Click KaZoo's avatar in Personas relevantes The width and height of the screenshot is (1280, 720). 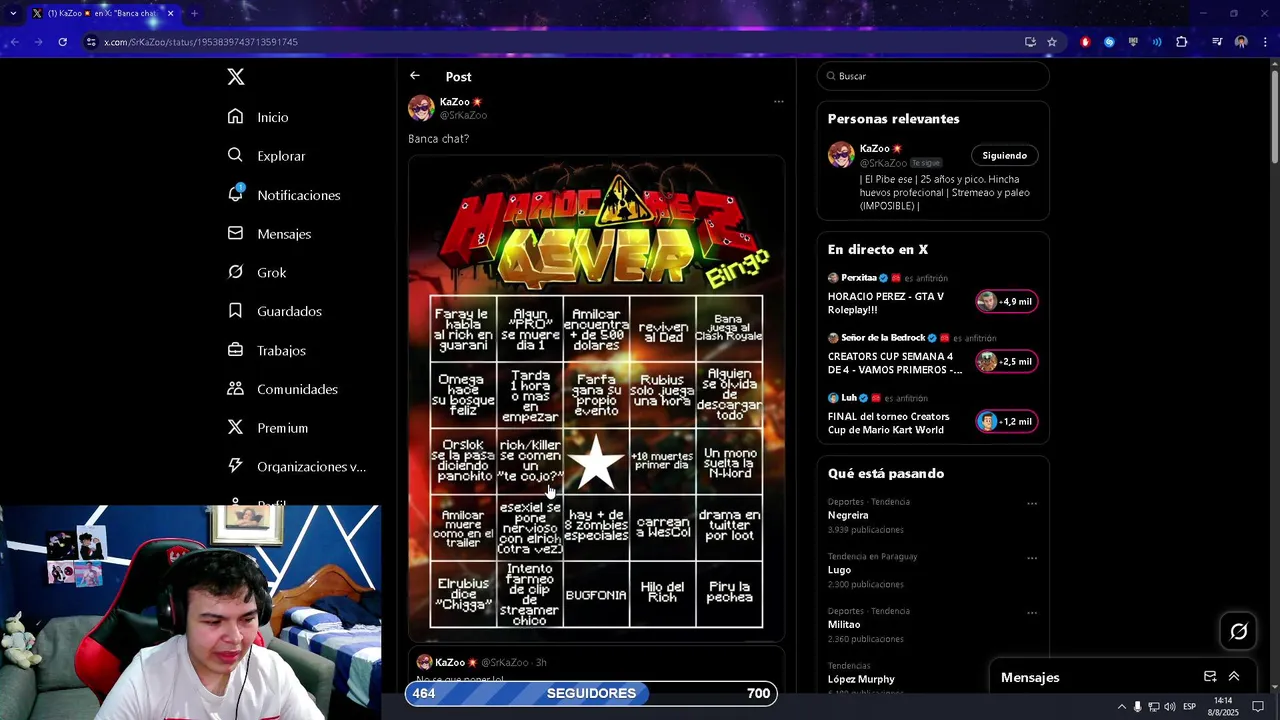[841, 155]
